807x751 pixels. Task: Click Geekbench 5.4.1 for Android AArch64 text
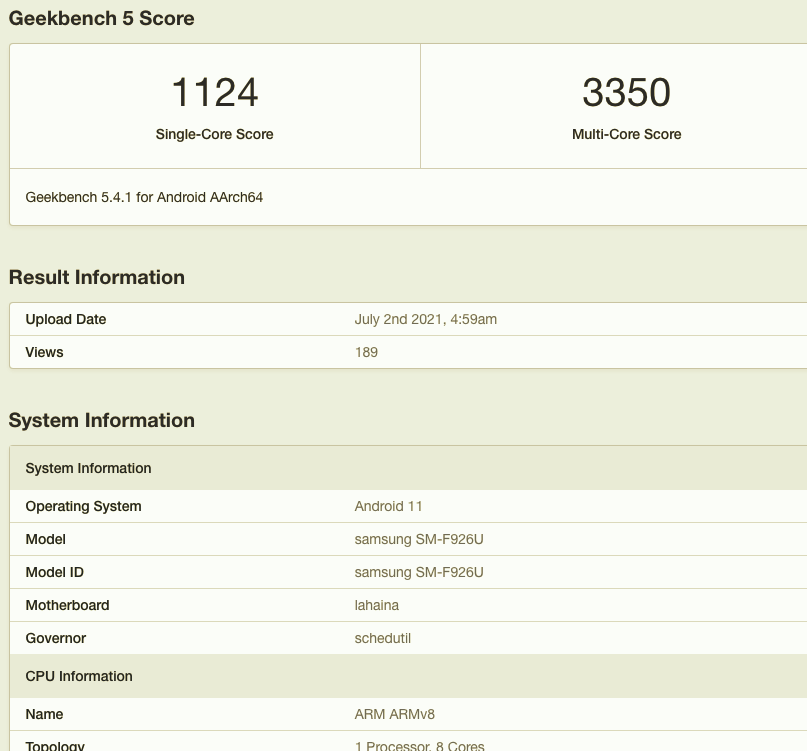[144, 198]
